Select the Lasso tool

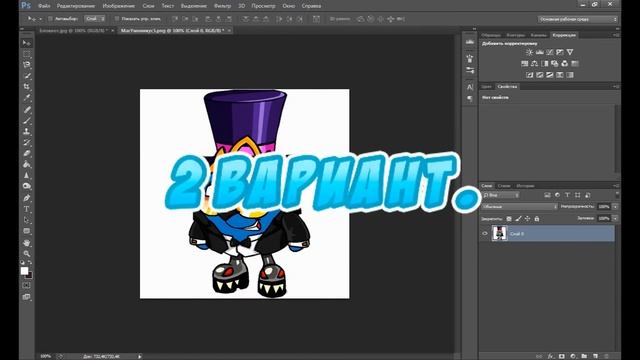[x=27, y=64]
